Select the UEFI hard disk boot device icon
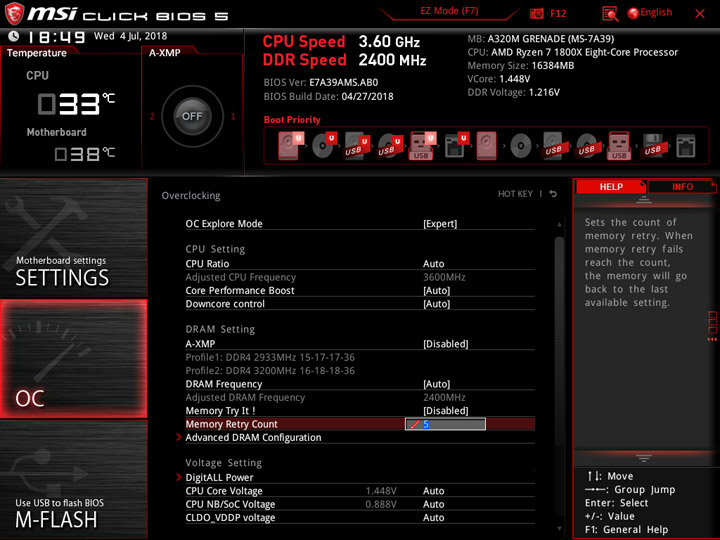 click(291, 146)
